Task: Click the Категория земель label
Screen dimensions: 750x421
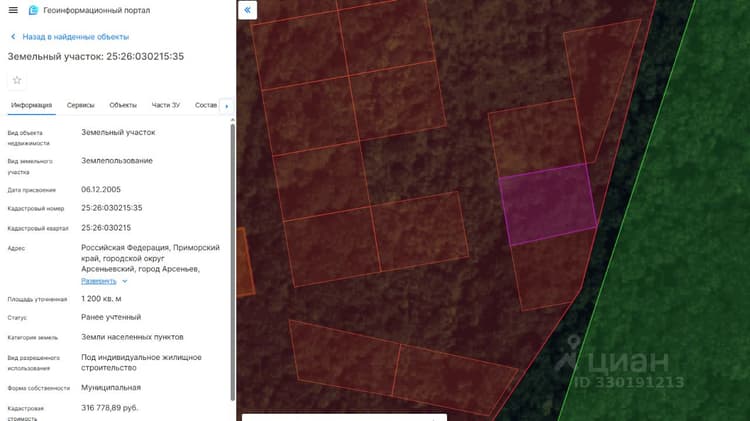Action: pos(33,338)
